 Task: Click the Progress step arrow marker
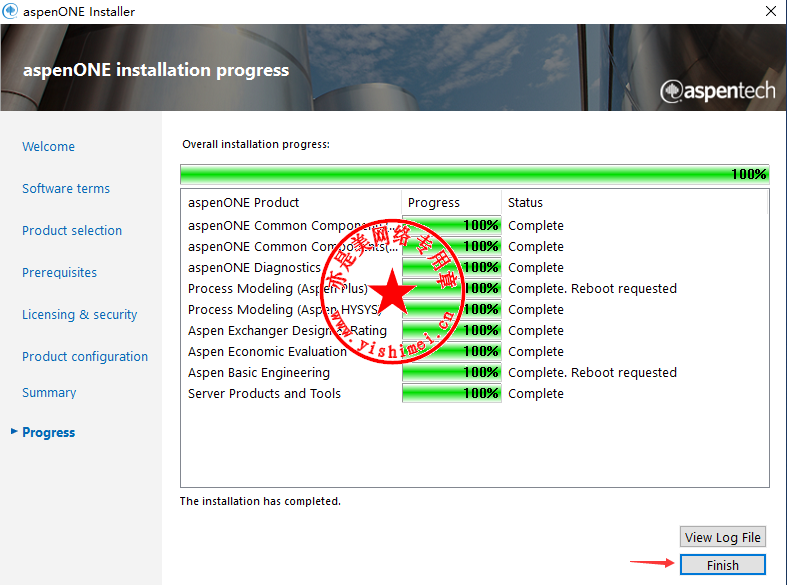14,431
